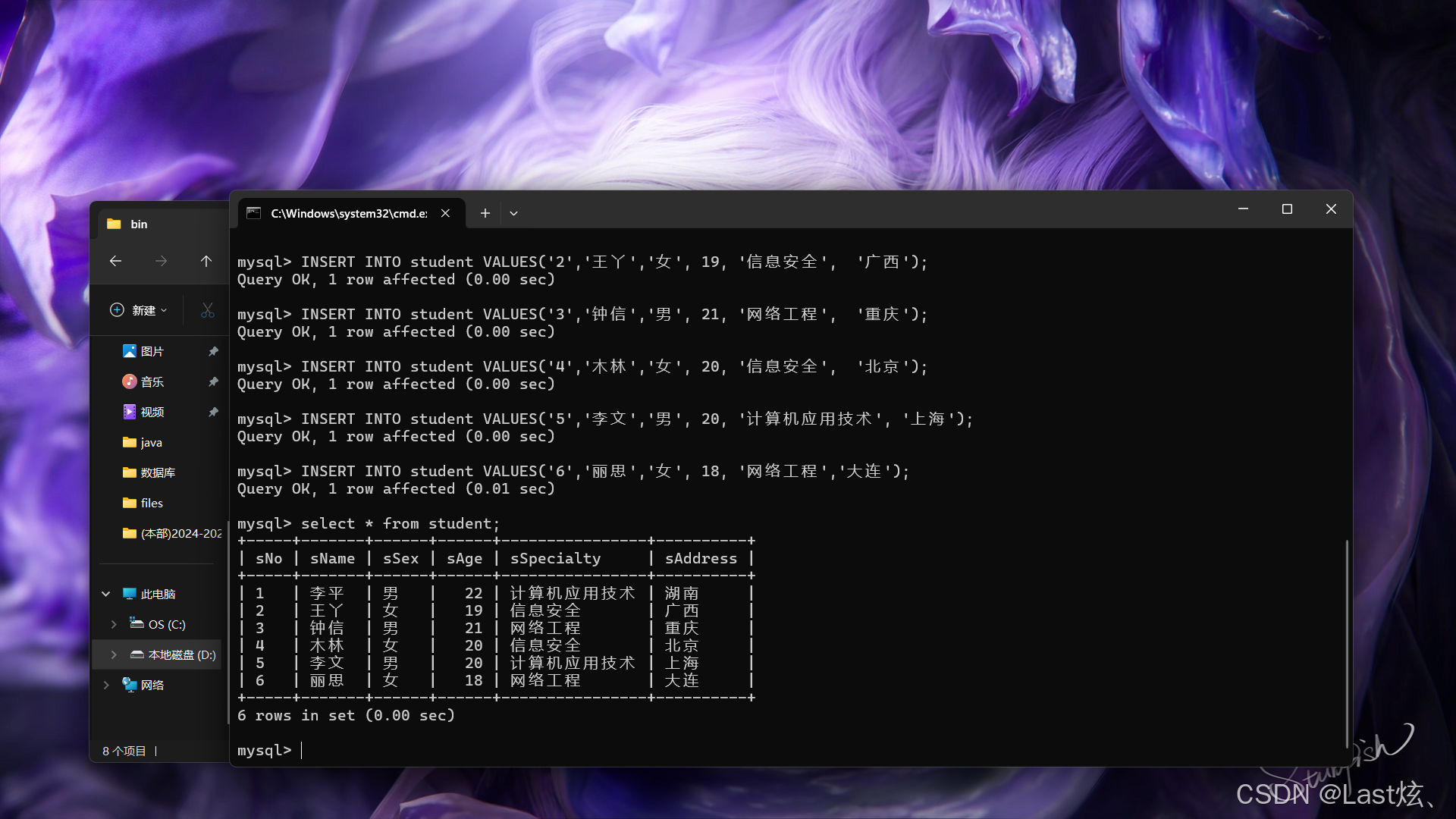Minimize the terminal window
The image size is (1456, 819).
tap(1243, 209)
